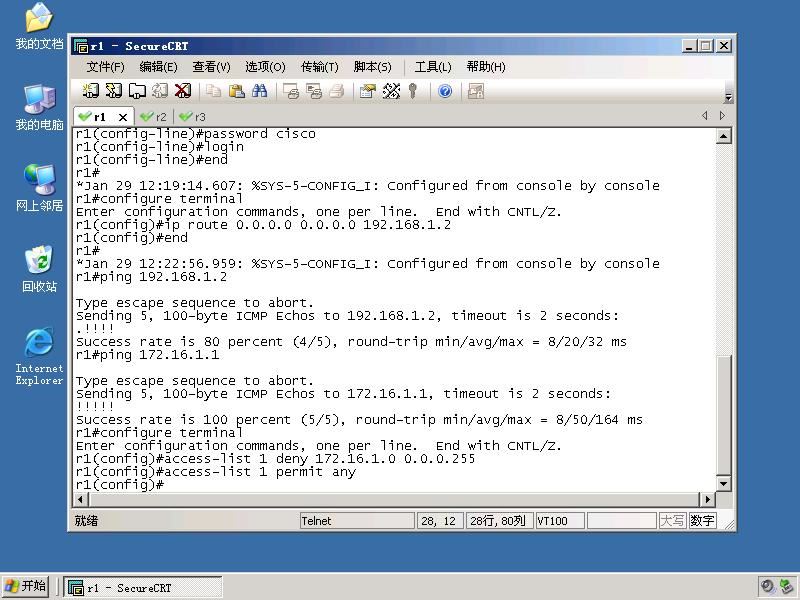
Task: Click the Reconnect session toolbar icon
Action: (x=160, y=91)
